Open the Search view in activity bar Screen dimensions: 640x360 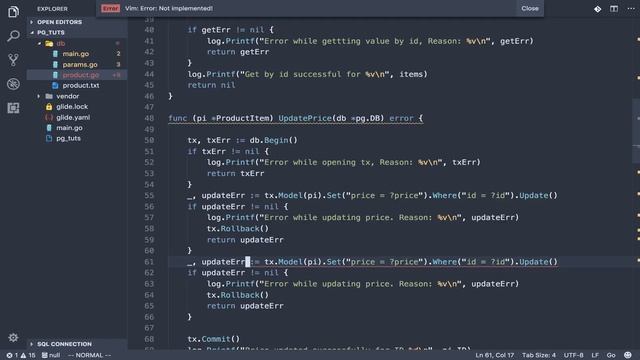[13, 36]
